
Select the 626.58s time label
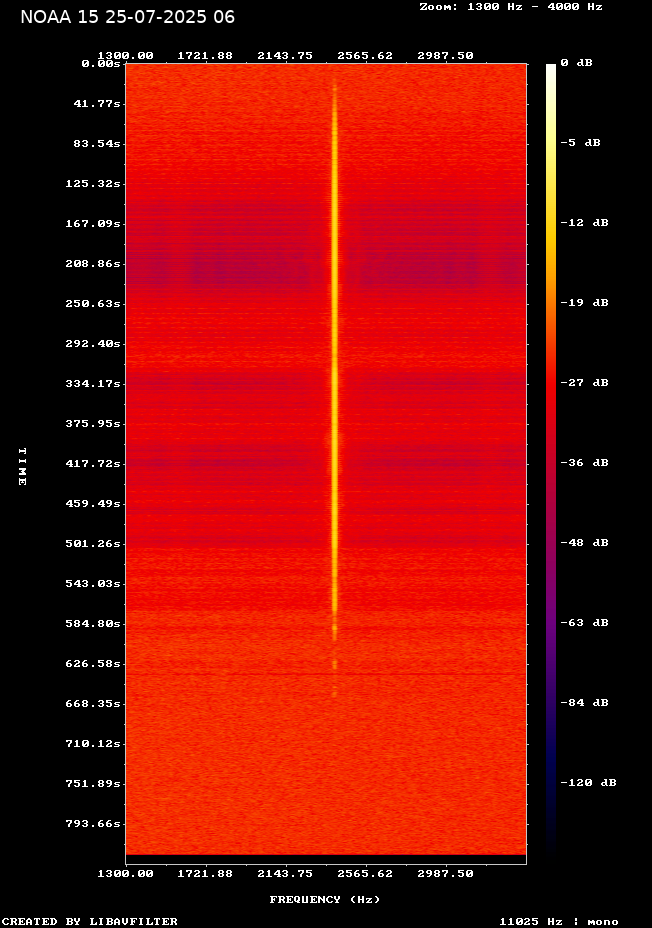click(x=93, y=663)
